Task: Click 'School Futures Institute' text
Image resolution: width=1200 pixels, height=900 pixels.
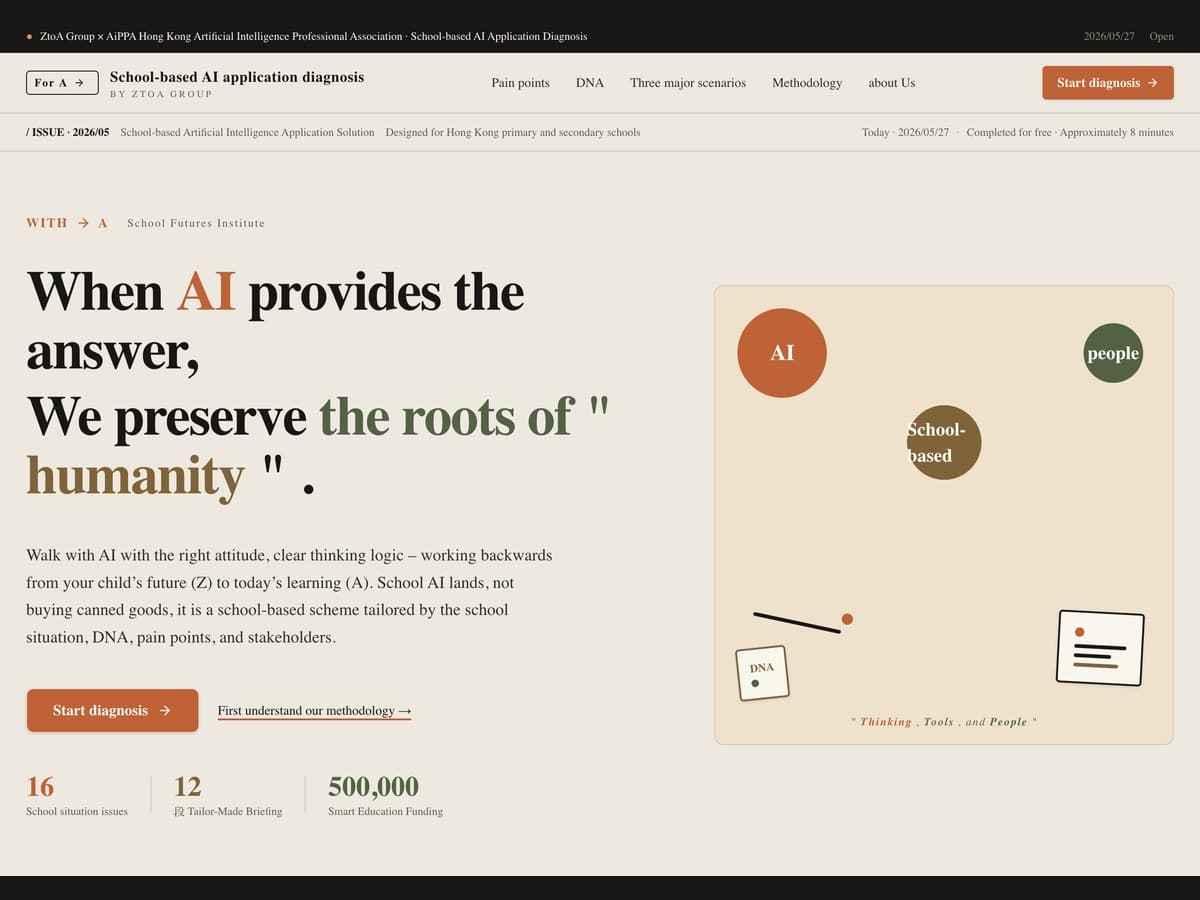Action: [196, 223]
